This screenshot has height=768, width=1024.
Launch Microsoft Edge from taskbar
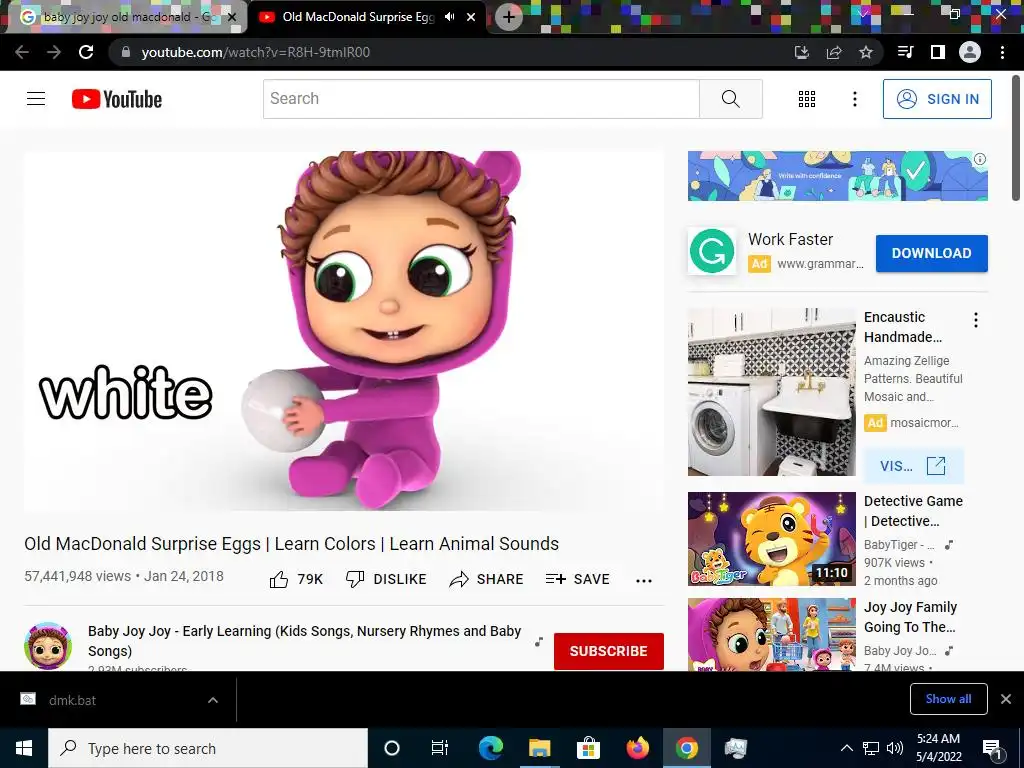(491, 748)
